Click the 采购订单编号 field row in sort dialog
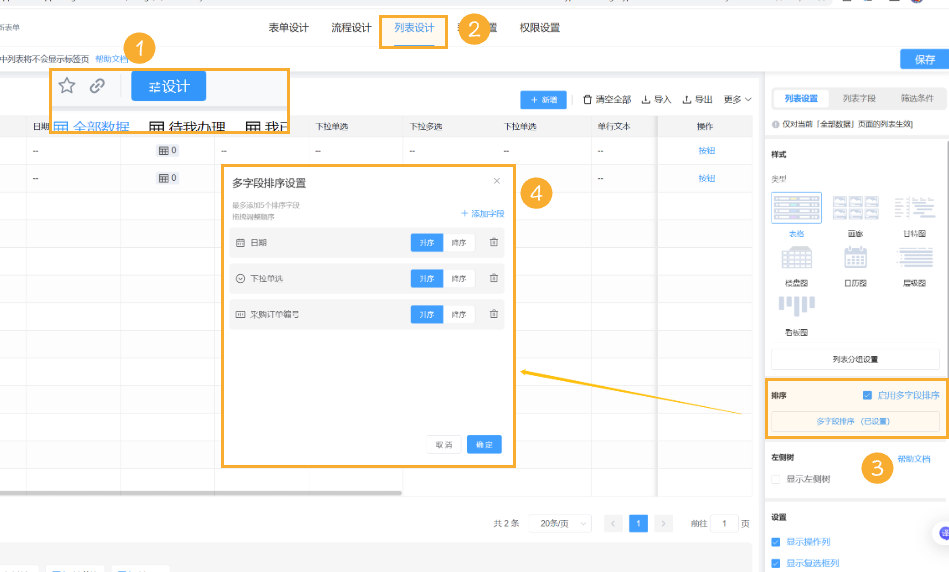This screenshot has width=949, height=572. 367,314
